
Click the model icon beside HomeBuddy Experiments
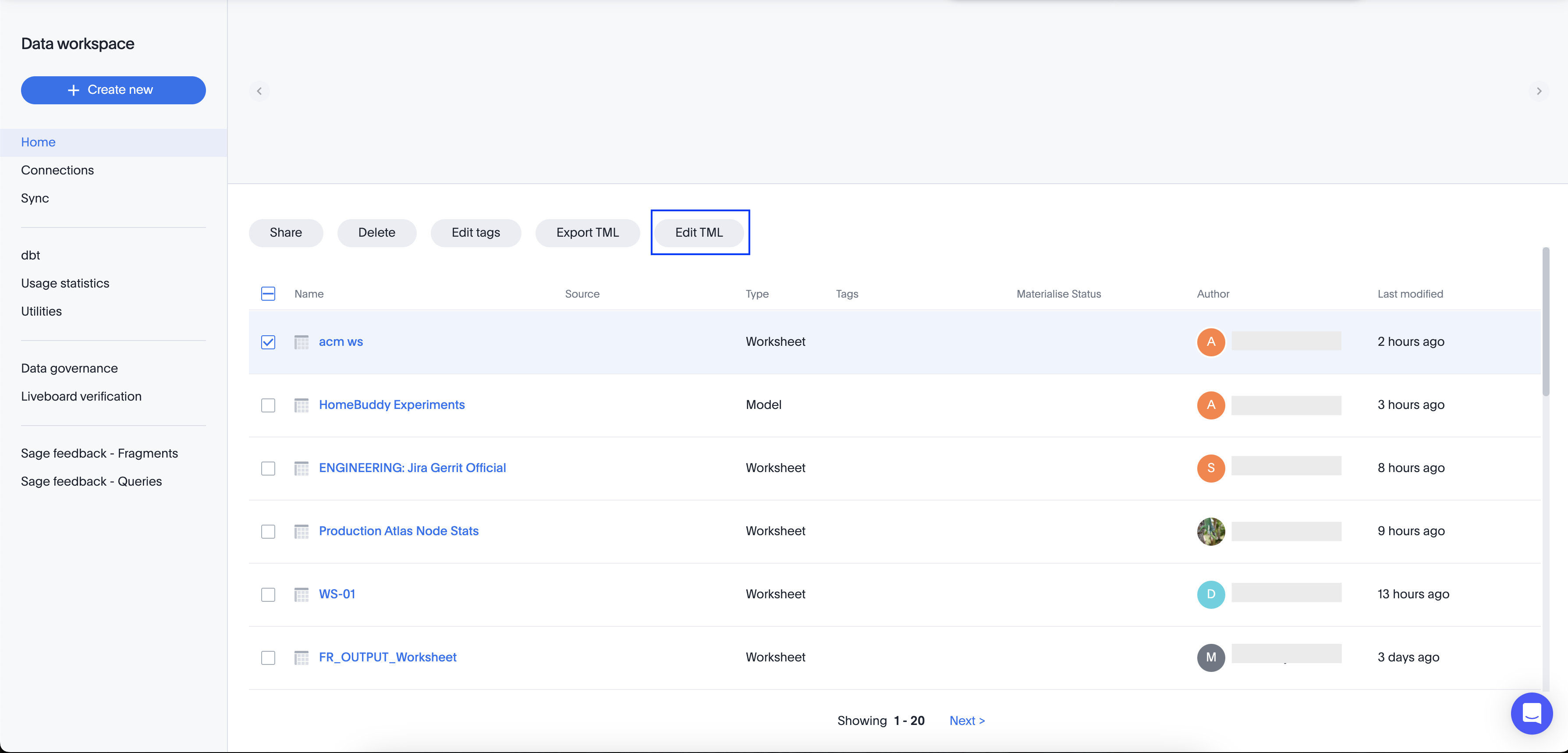[x=302, y=405]
